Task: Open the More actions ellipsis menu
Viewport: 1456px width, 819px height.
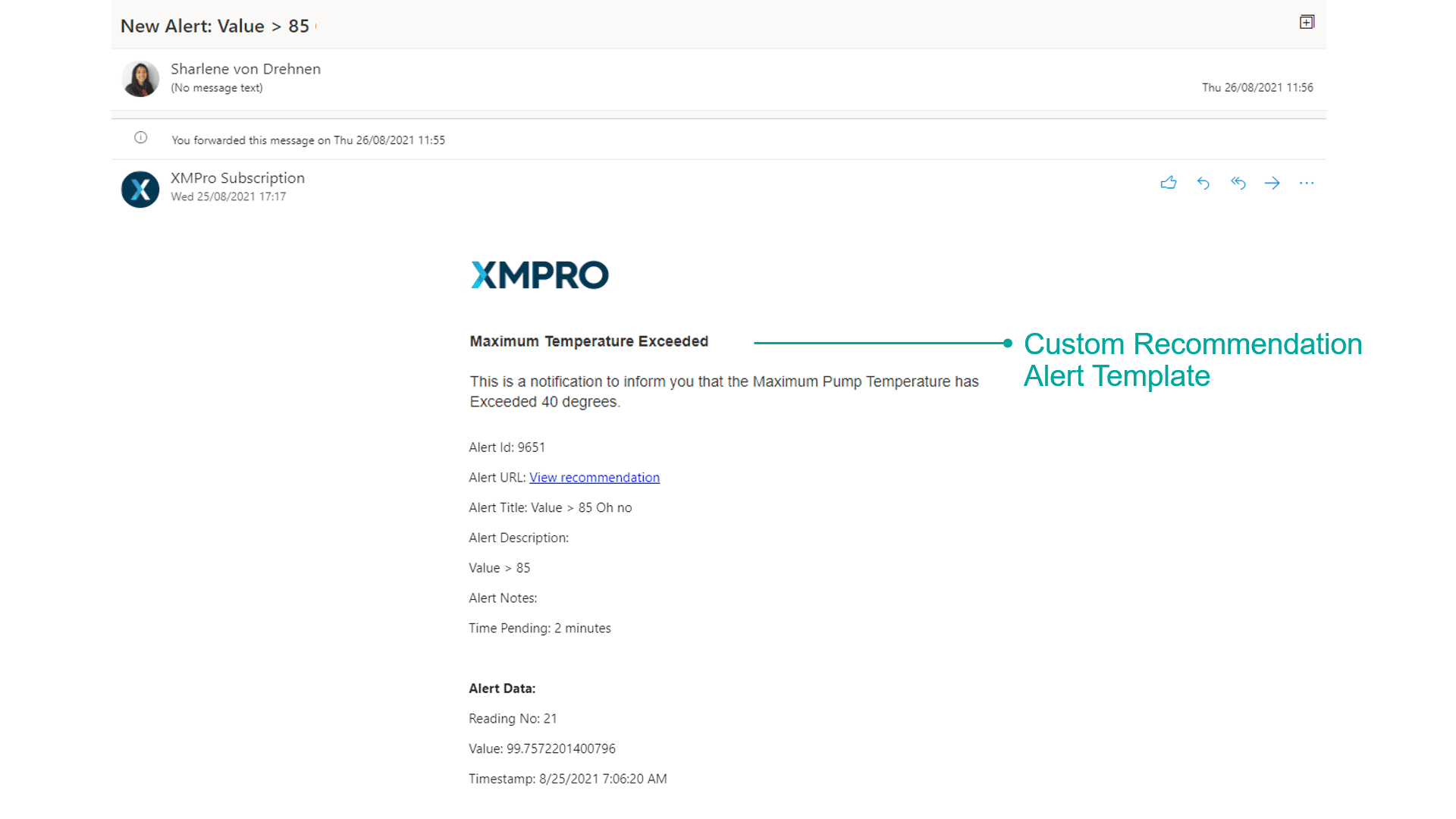Action: (1307, 183)
